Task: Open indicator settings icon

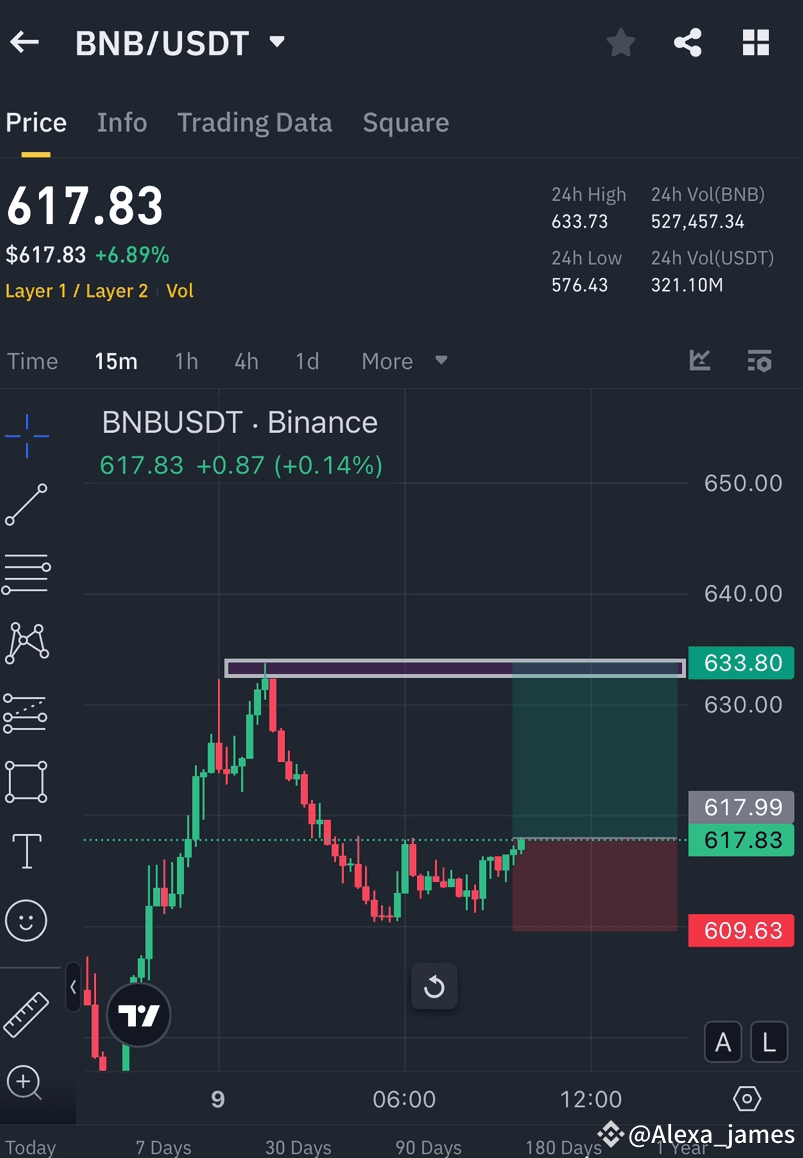Action: click(759, 360)
